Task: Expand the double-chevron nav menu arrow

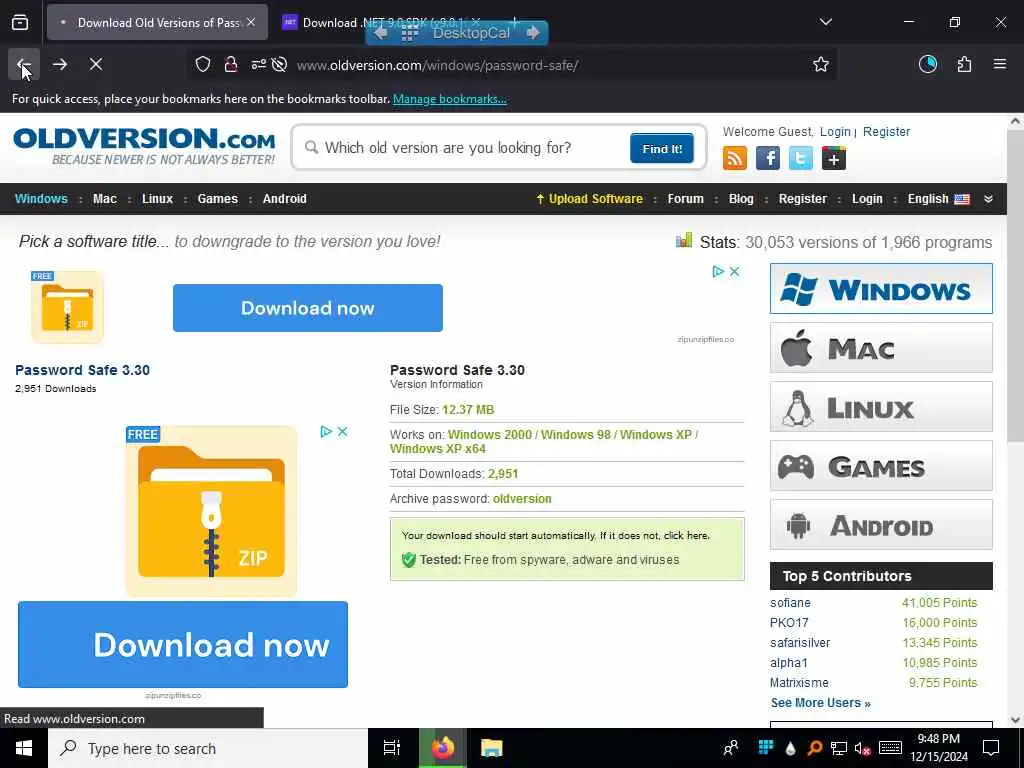Action: tap(989, 199)
